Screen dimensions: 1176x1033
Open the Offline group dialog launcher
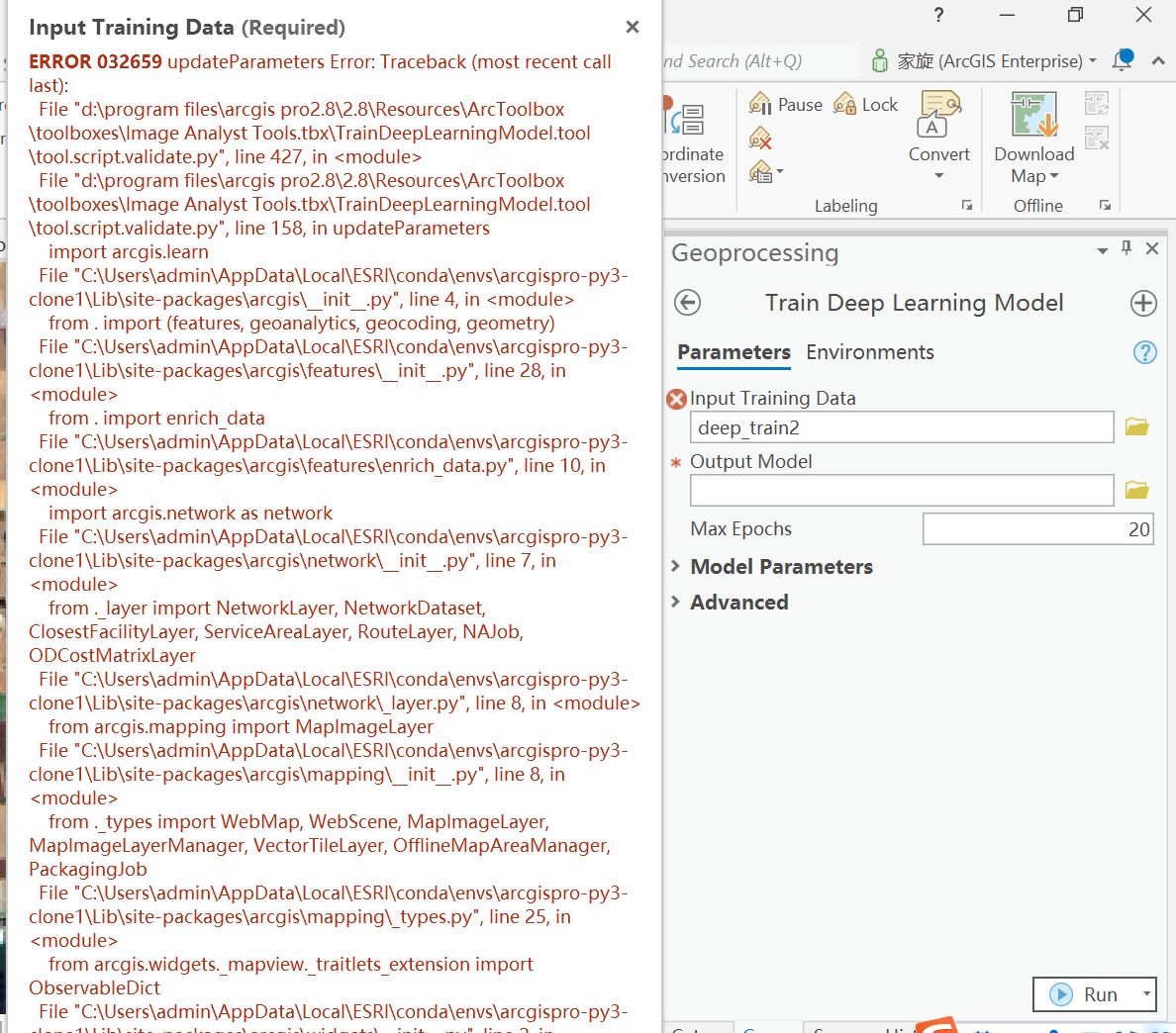[1105, 206]
